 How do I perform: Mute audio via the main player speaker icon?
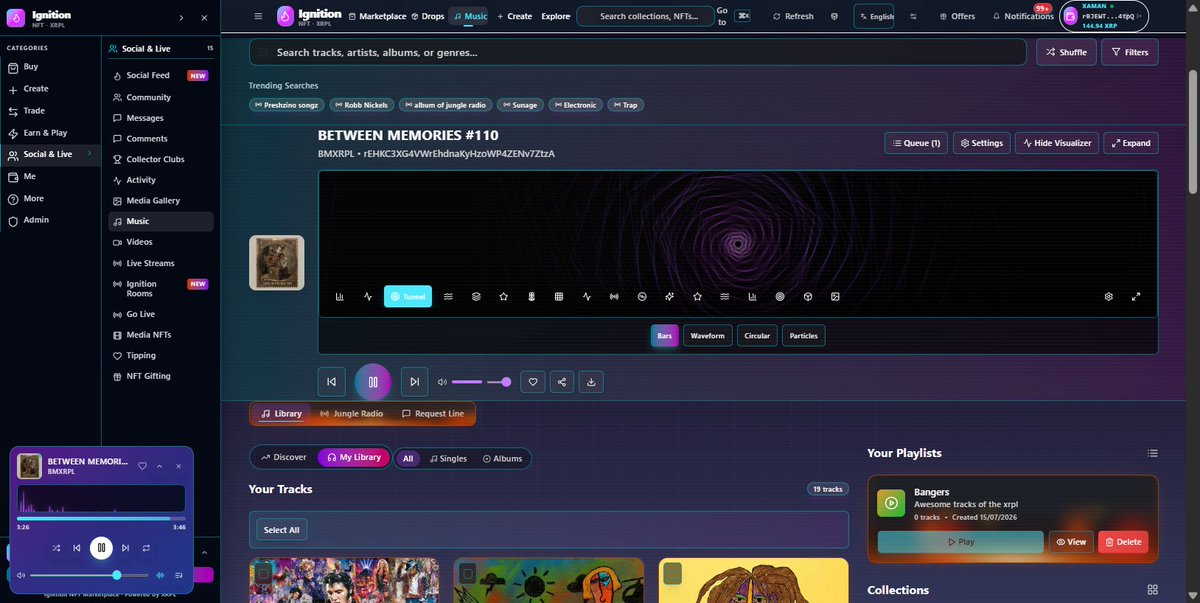point(442,382)
